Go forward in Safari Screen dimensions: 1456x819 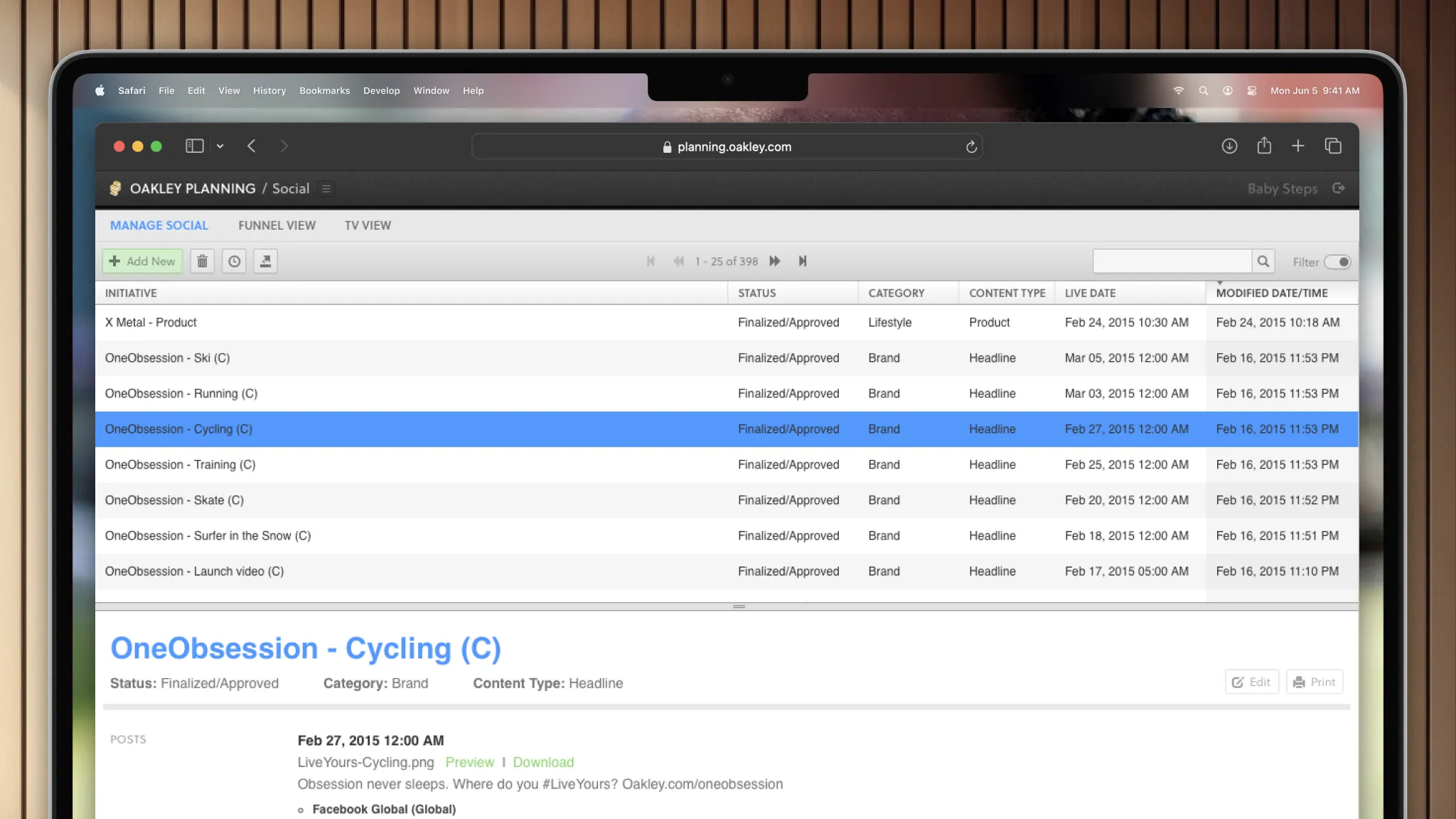click(284, 146)
